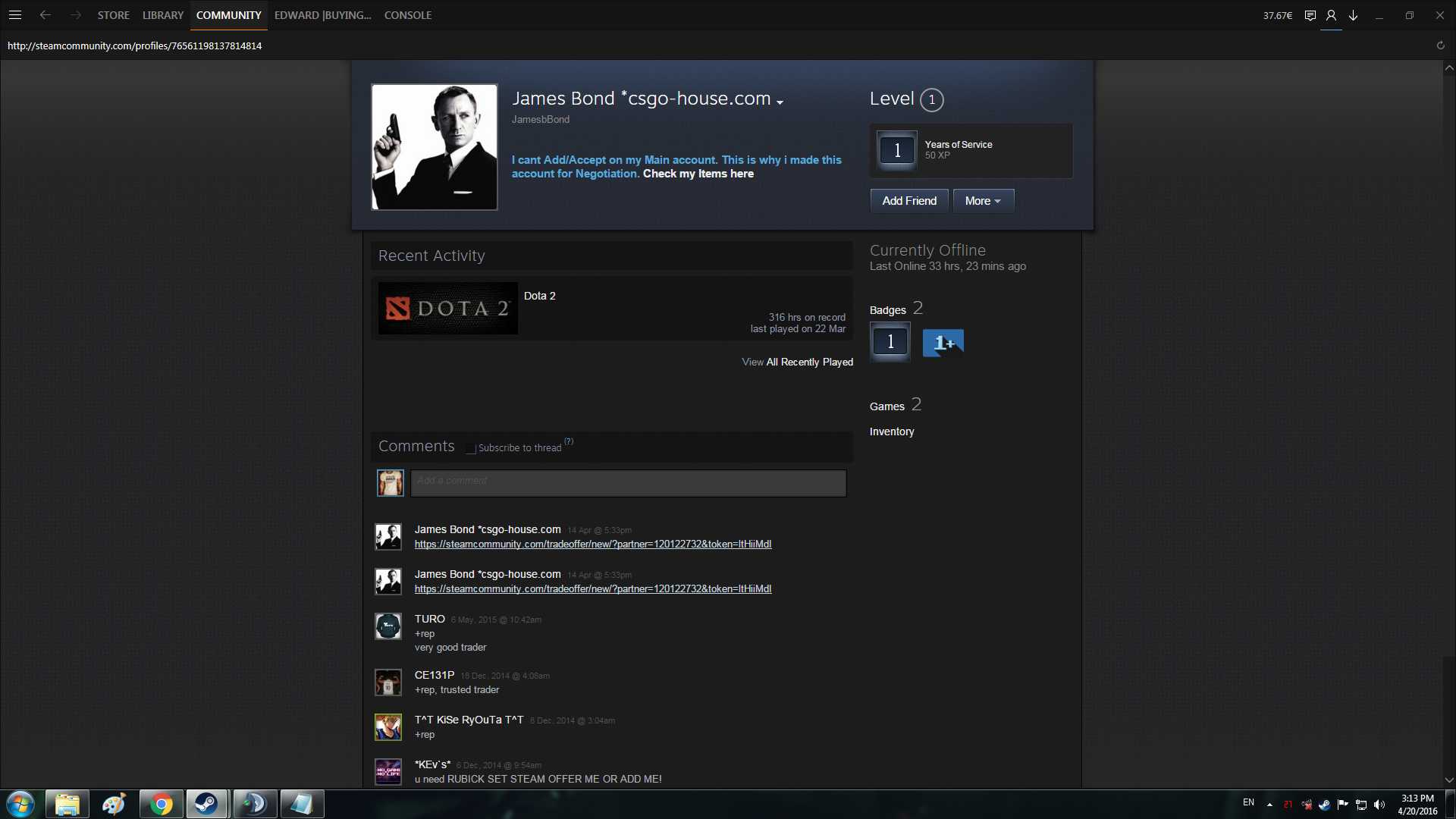Image resolution: width=1456 pixels, height=819 pixels.
Task: Click the back navigation arrow
Action: click(x=45, y=15)
